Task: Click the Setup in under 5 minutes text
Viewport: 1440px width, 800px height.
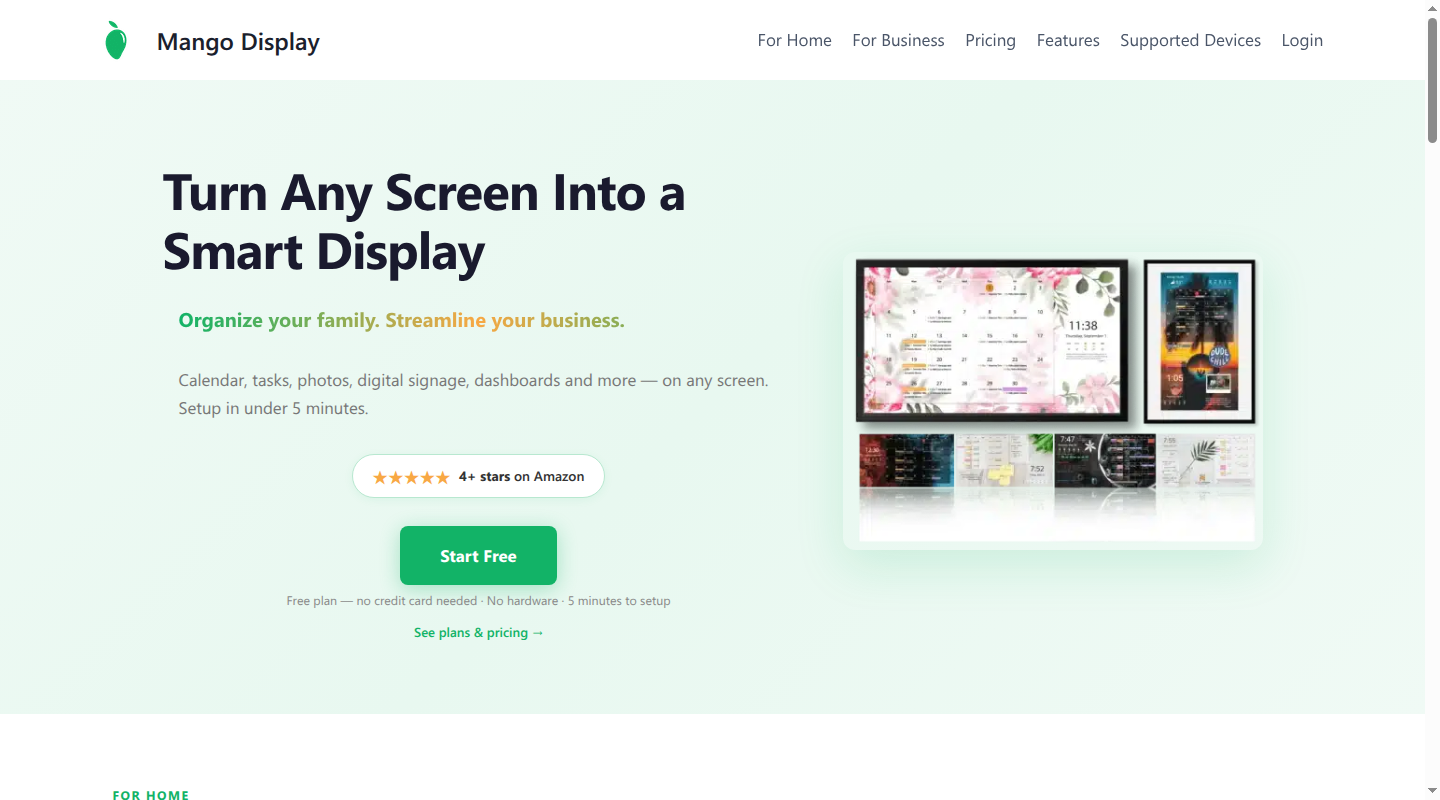Action: click(x=273, y=409)
